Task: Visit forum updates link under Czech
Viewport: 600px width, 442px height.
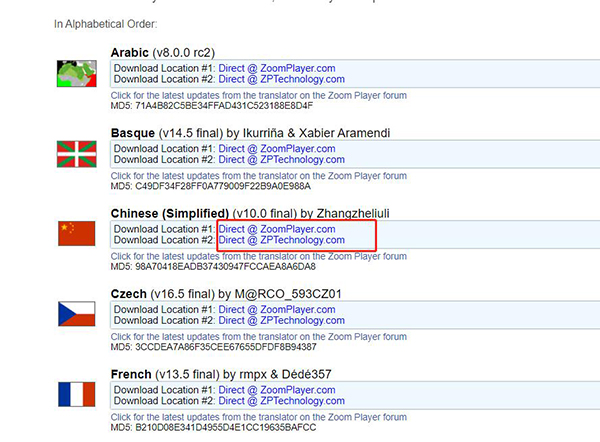Action: (x=259, y=336)
